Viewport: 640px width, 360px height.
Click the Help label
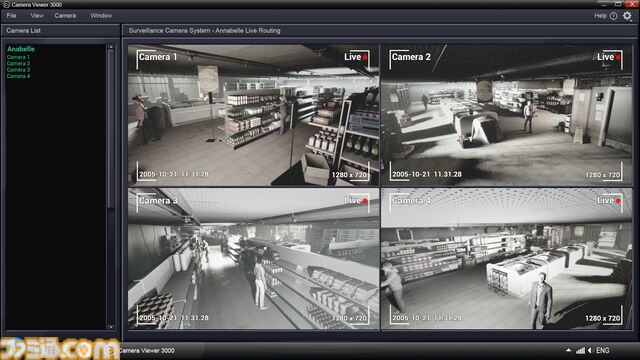coord(600,16)
